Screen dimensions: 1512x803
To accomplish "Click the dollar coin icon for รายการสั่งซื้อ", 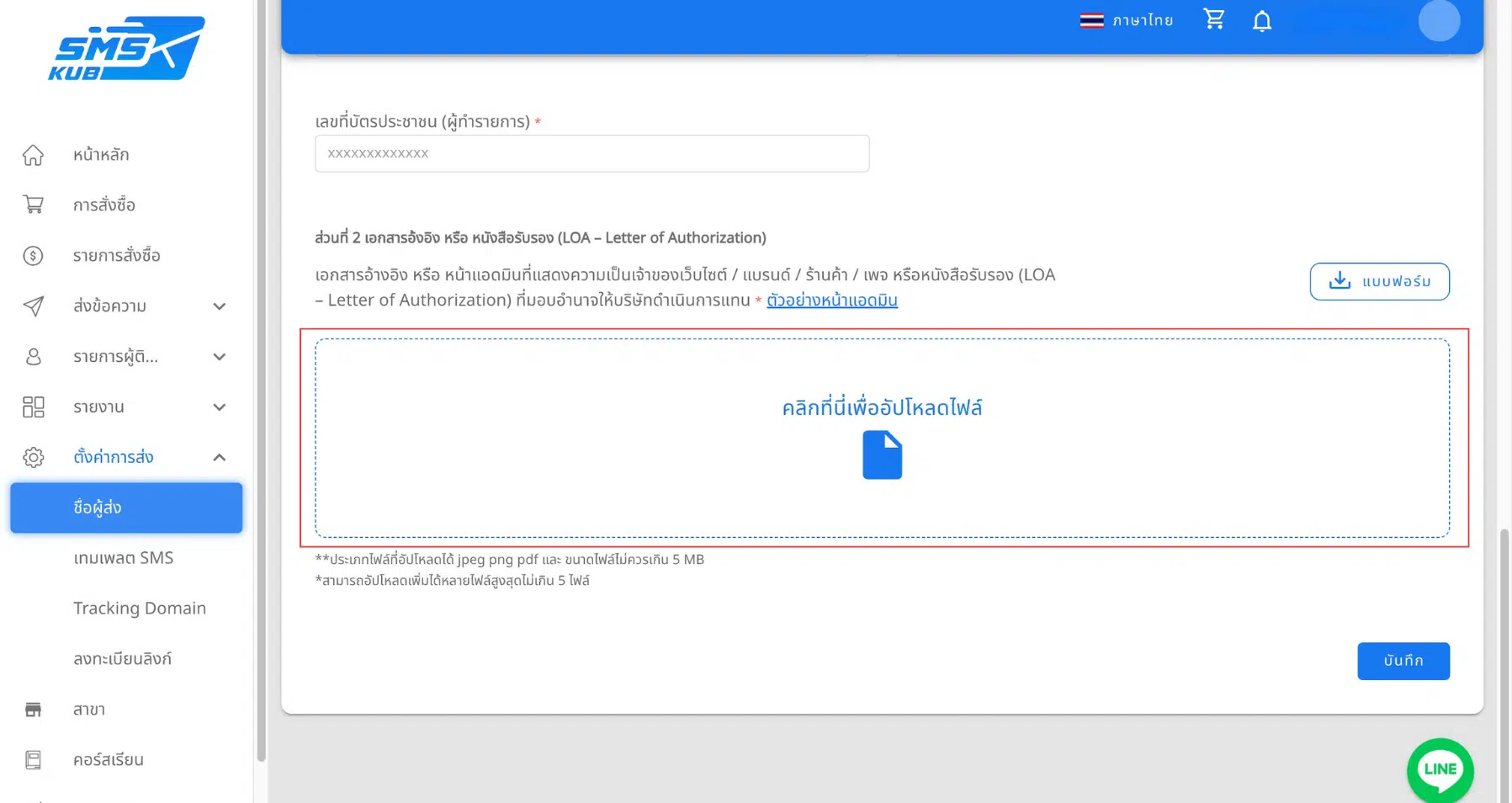I will pyautogui.click(x=33, y=255).
